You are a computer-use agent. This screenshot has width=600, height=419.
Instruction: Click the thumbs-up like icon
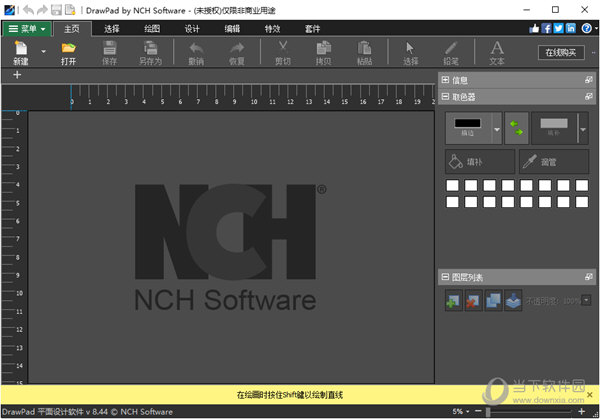tap(534, 28)
